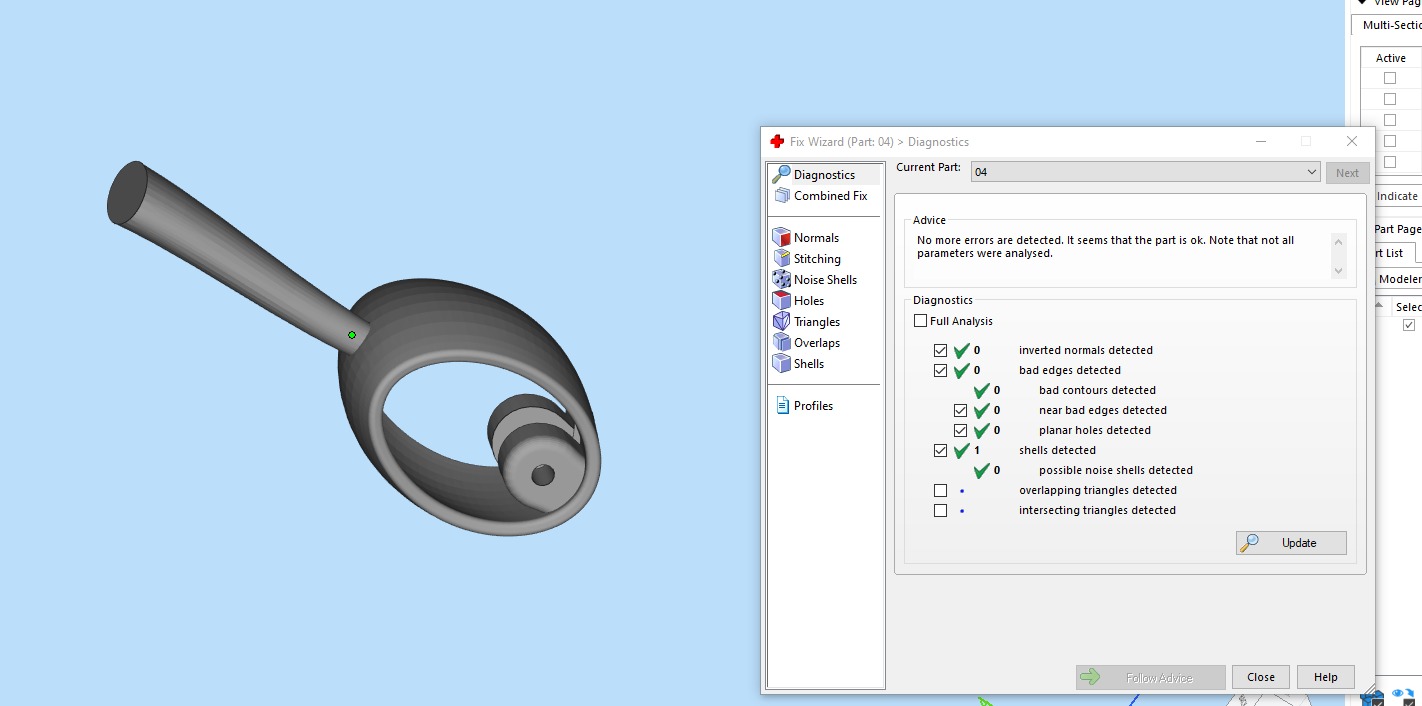This screenshot has width=1422, height=706.
Task: Click the Part Pages panel header
Action: pyautogui.click(x=1398, y=229)
